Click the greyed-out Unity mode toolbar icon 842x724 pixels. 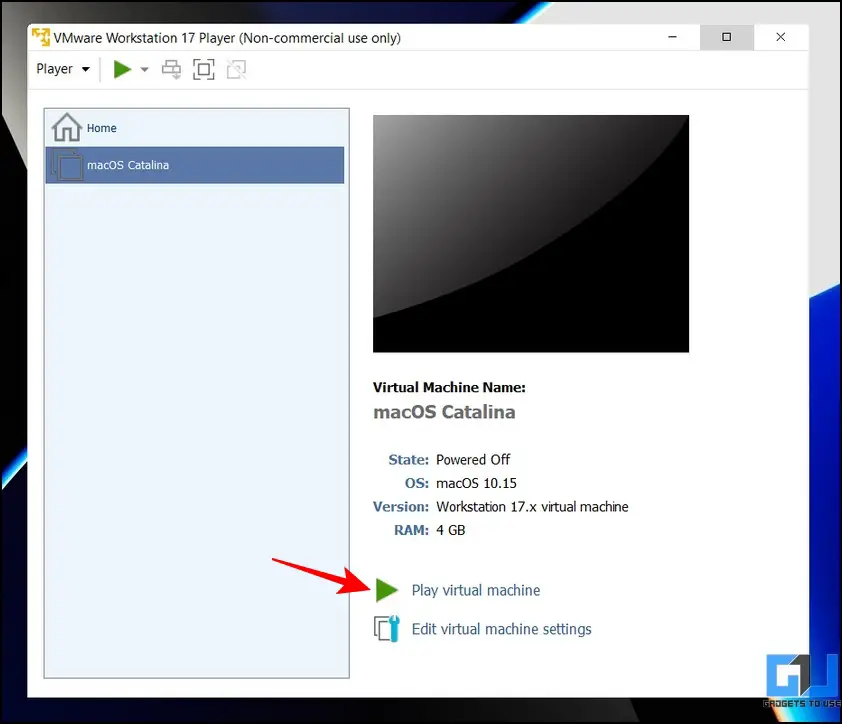[x=236, y=69]
